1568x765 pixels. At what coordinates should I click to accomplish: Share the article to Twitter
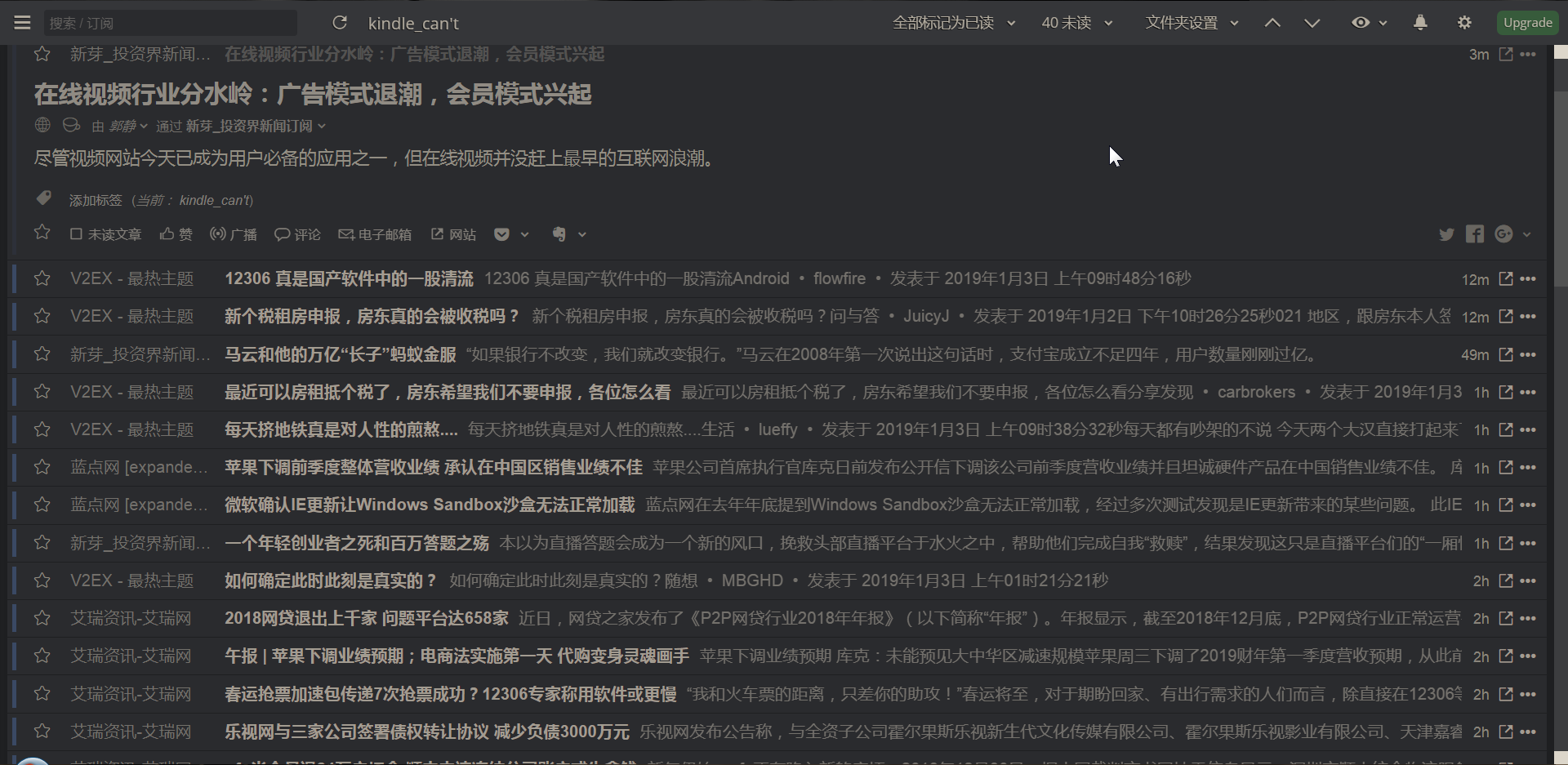[x=1447, y=234]
